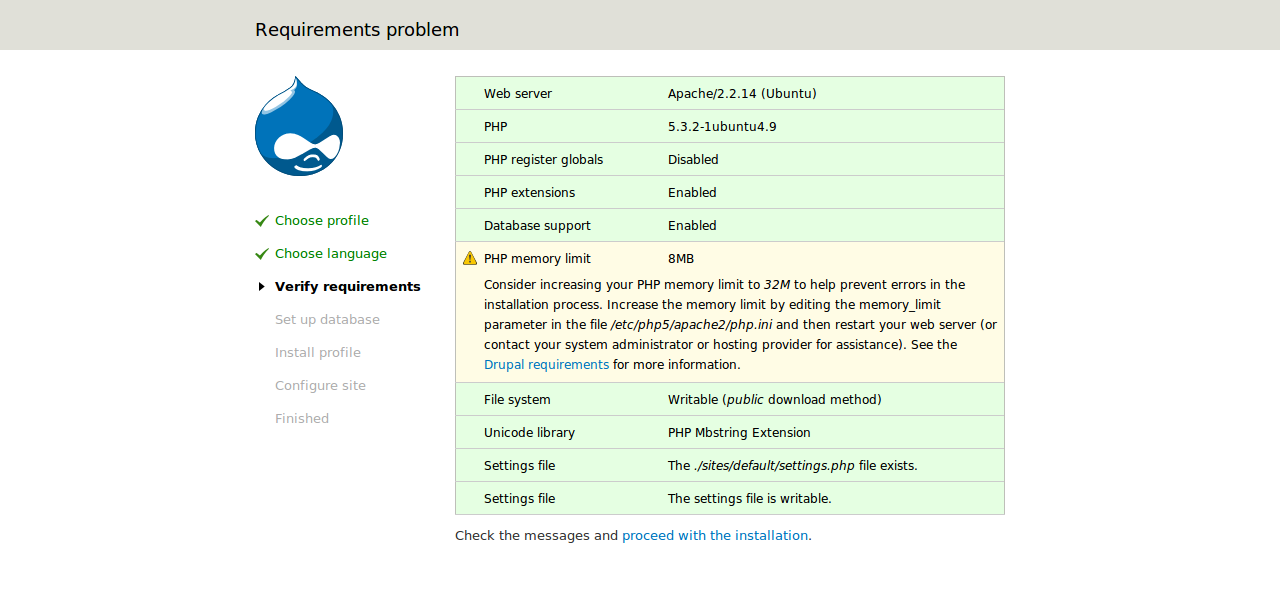Click the /etc/php5/apache2/php.ini file path
Viewport: 1280px width, 611px height.
(691, 325)
